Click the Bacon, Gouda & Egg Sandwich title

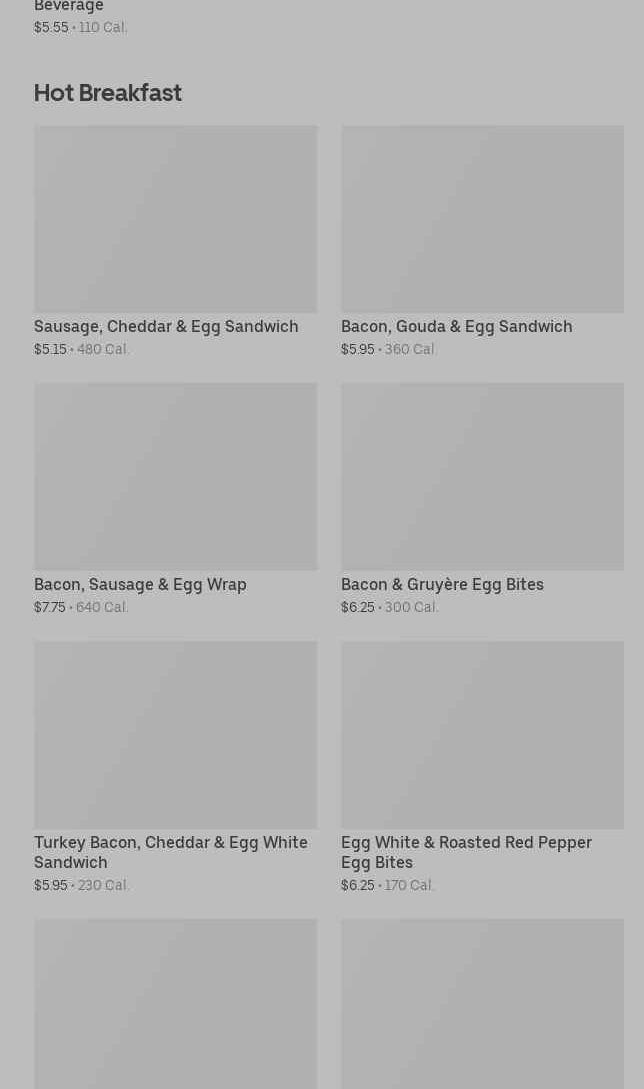pyautogui.click(x=456, y=326)
